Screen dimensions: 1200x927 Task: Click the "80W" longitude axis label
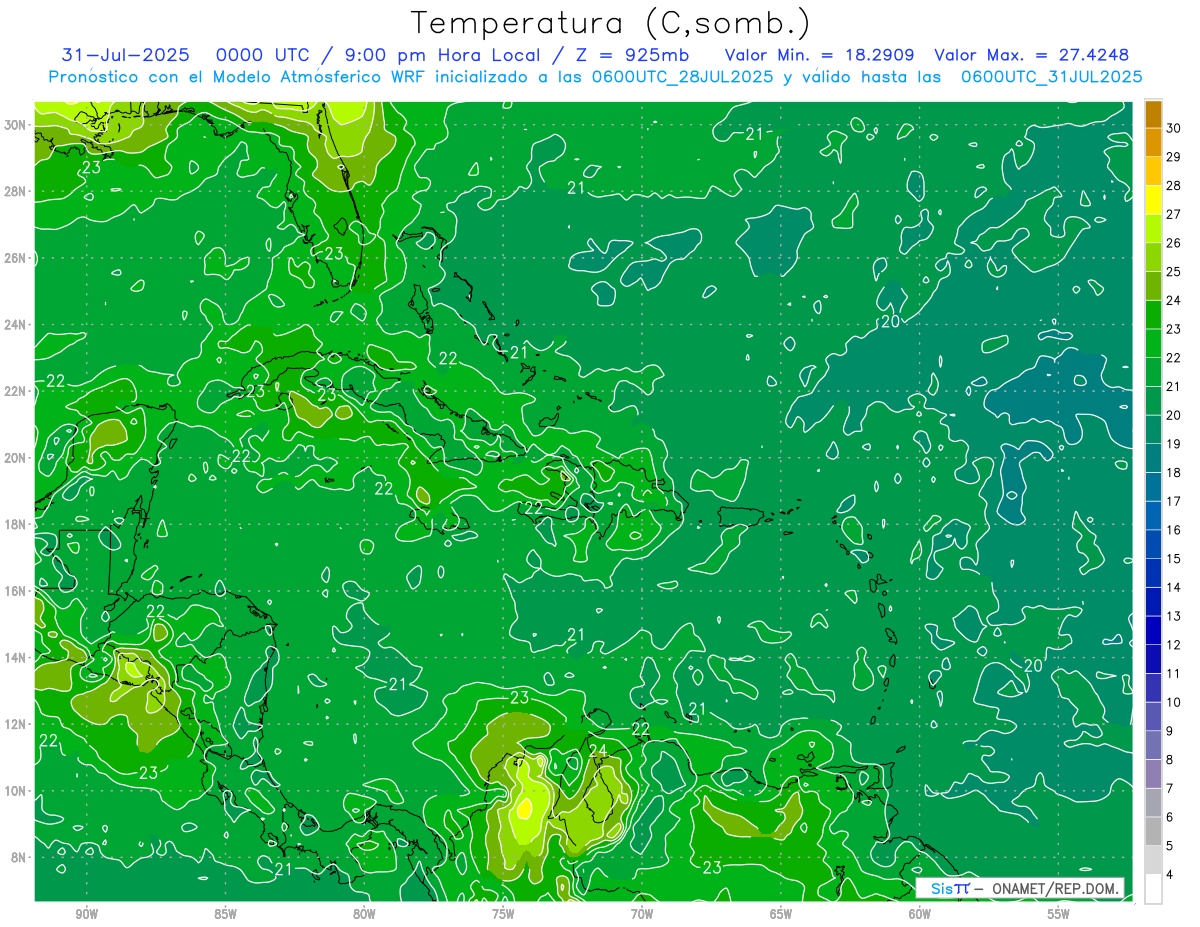pos(364,914)
